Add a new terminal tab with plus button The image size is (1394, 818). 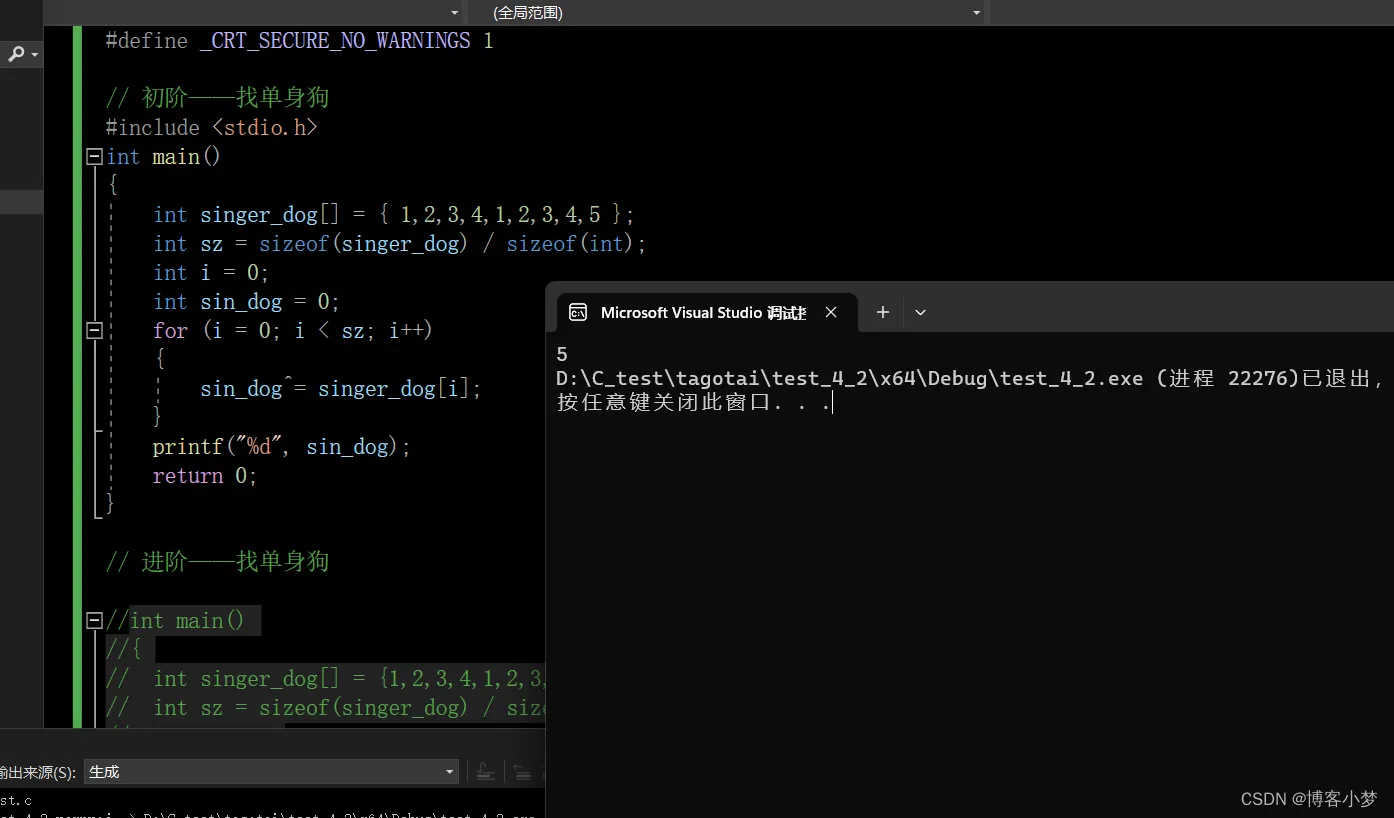point(883,313)
